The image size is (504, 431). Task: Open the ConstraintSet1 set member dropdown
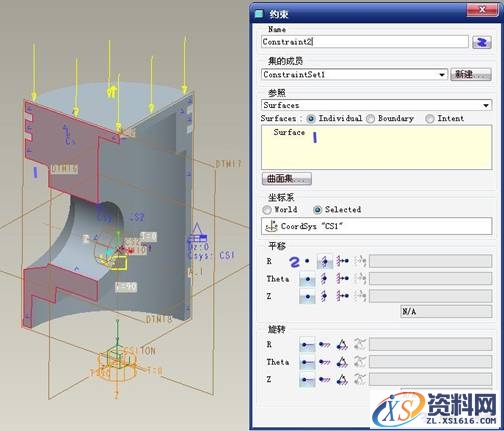coord(442,75)
